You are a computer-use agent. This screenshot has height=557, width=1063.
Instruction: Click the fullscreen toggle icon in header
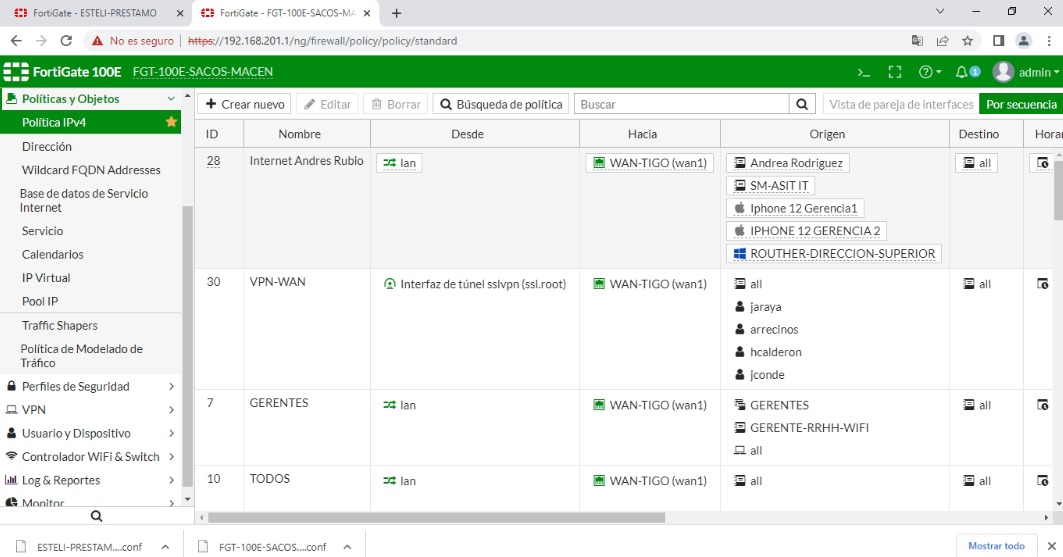(895, 72)
